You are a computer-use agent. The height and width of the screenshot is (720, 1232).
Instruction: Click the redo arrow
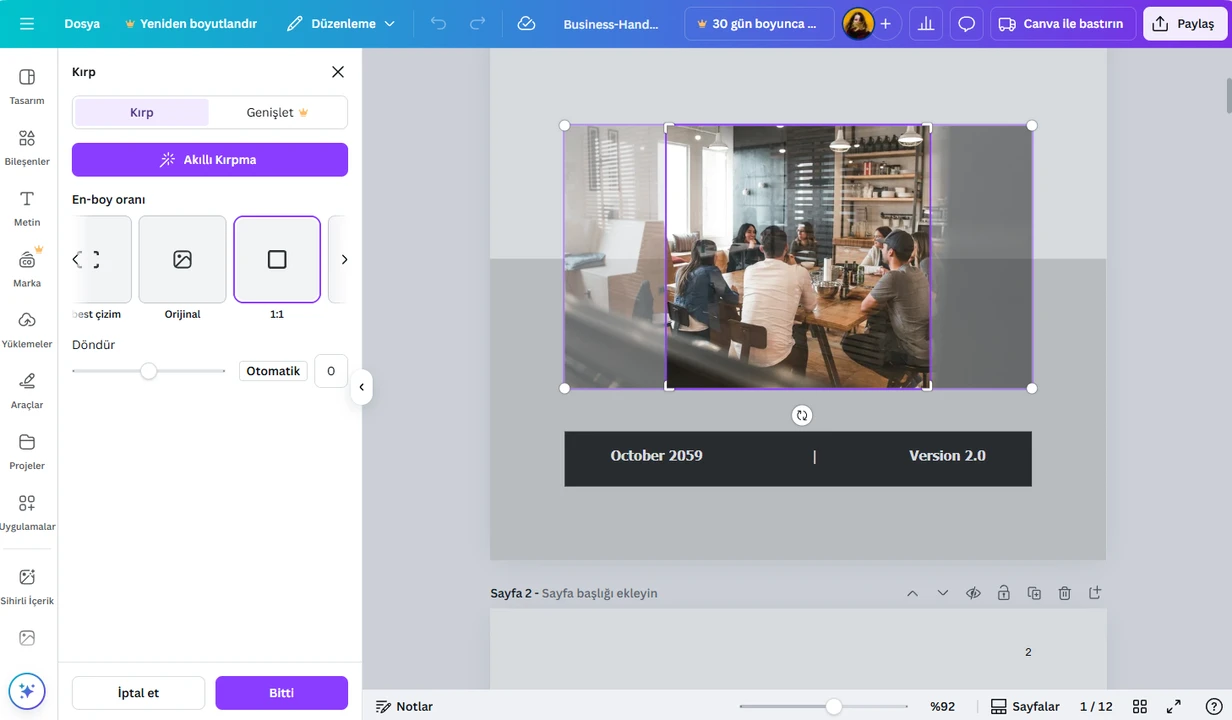pos(478,23)
